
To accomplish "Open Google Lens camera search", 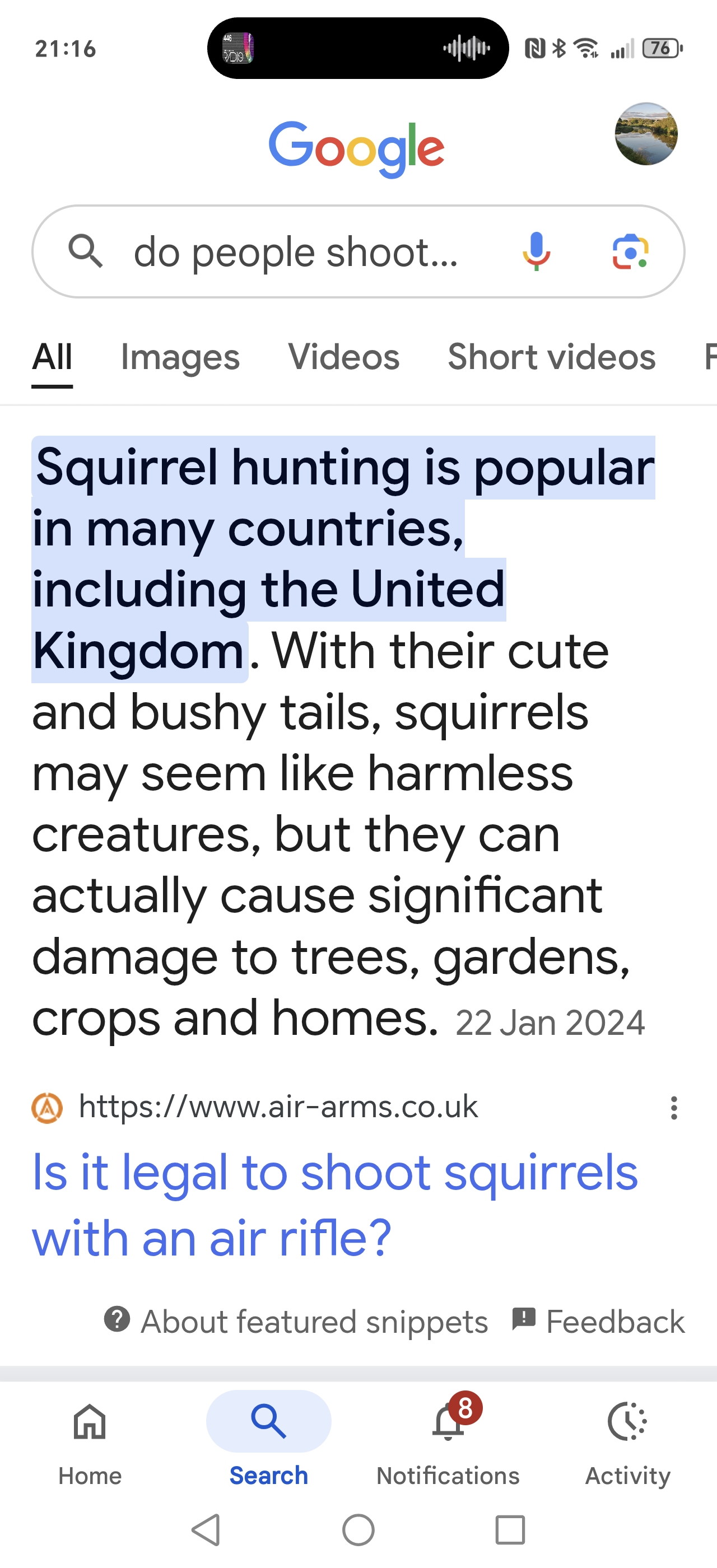I will (630, 251).
